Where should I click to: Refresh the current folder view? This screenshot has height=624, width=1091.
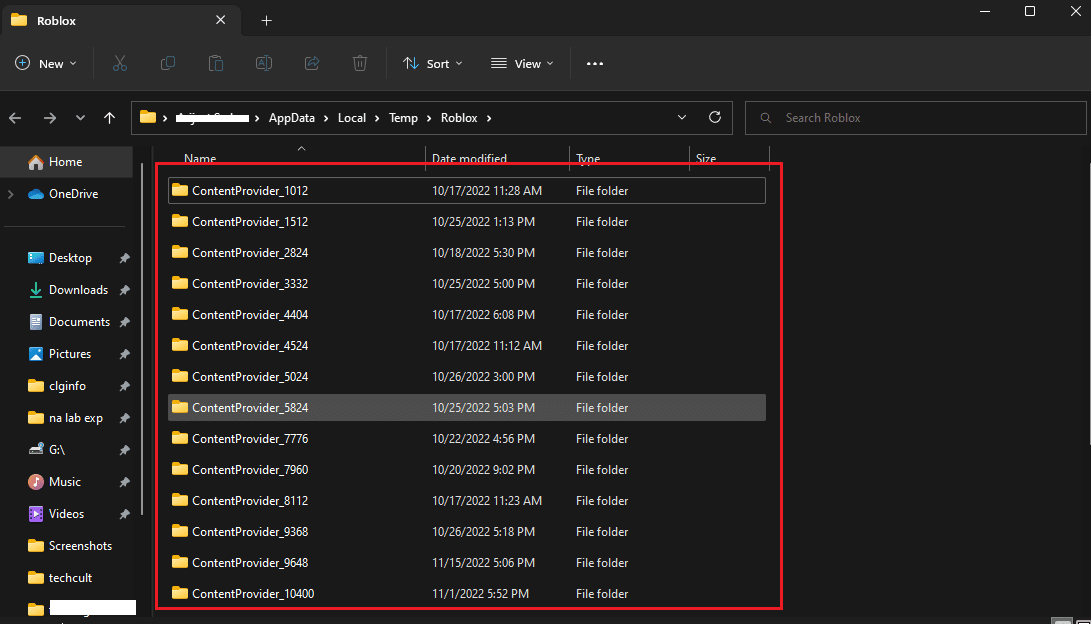pyautogui.click(x=714, y=117)
